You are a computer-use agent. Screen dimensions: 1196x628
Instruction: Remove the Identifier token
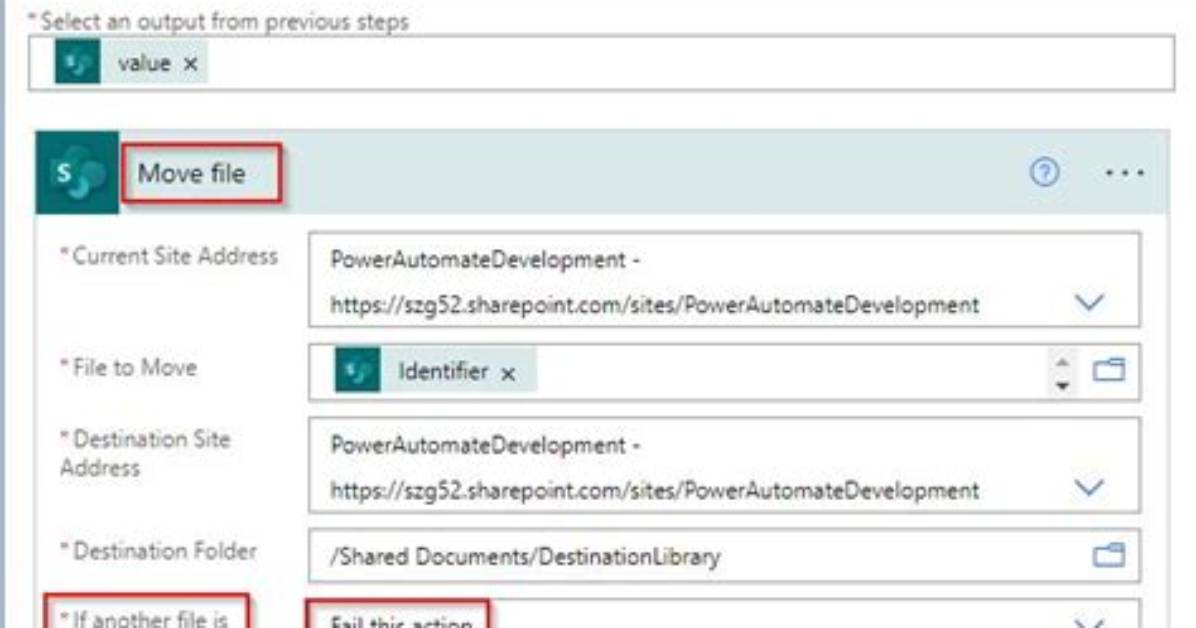(508, 373)
